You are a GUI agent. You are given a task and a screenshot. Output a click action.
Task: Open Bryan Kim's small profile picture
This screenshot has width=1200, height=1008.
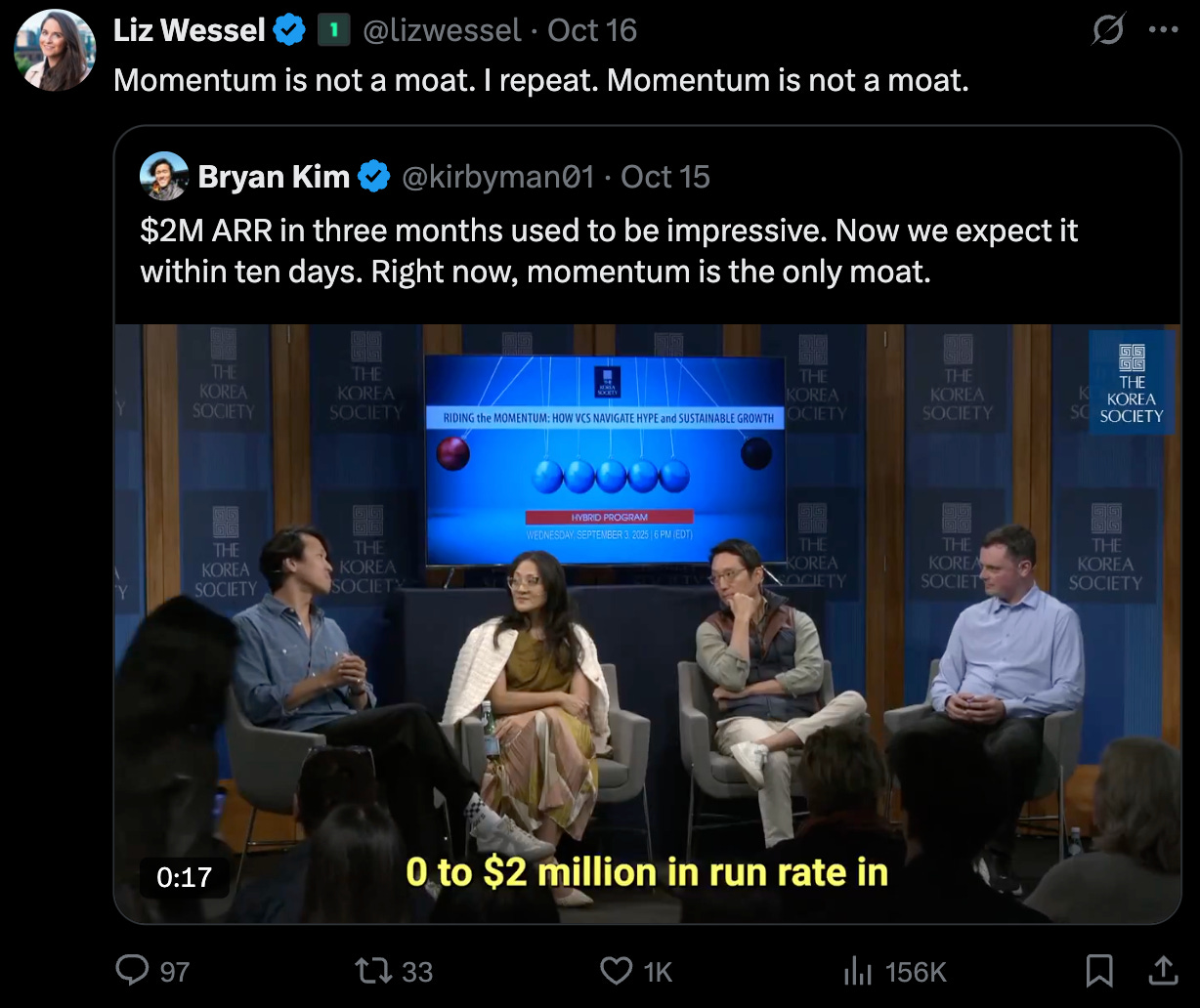[164, 176]
